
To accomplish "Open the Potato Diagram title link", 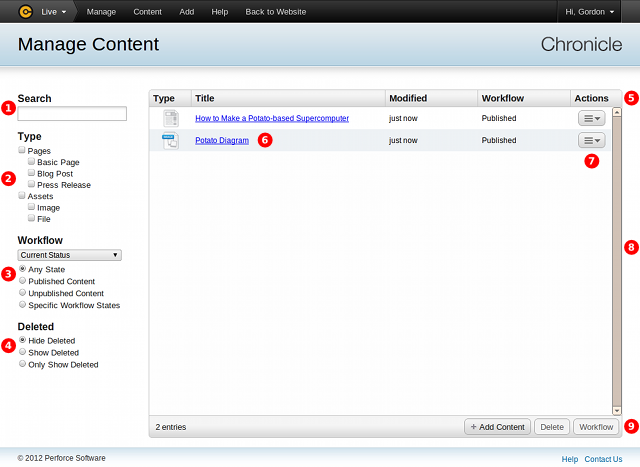I will [x=222, y=141].
